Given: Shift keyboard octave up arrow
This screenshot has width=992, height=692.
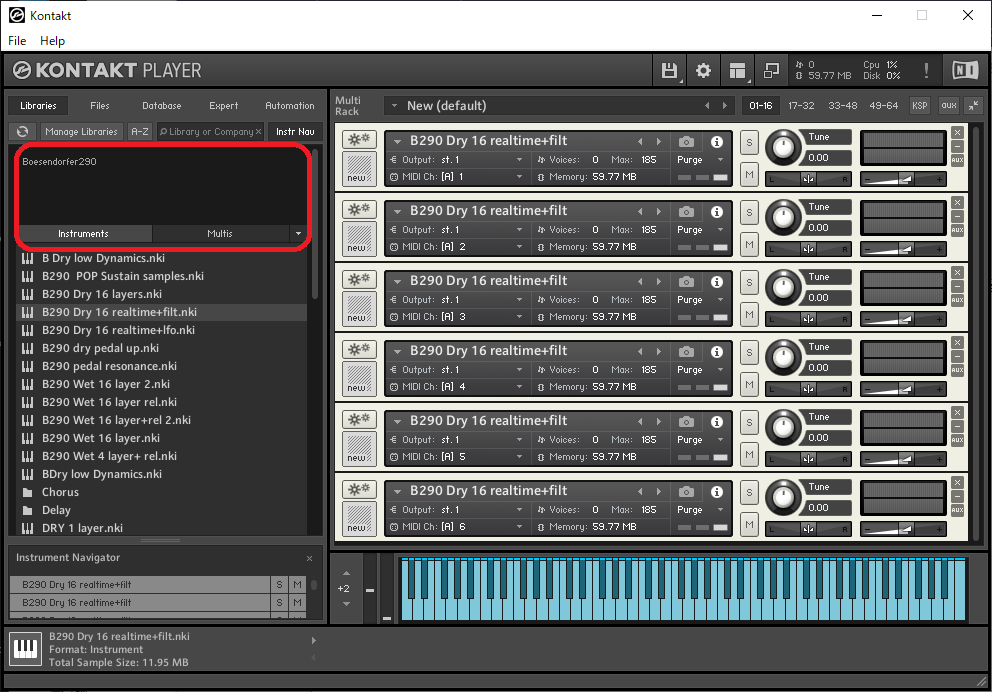Looking at the screenshot, I should point(346,573).
